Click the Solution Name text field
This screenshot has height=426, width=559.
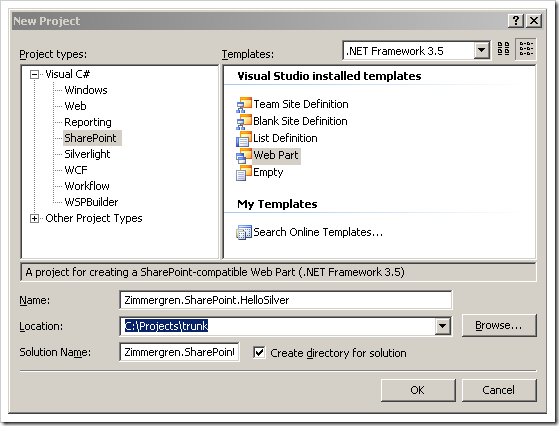pyautogui.click(x=179, y=352)
